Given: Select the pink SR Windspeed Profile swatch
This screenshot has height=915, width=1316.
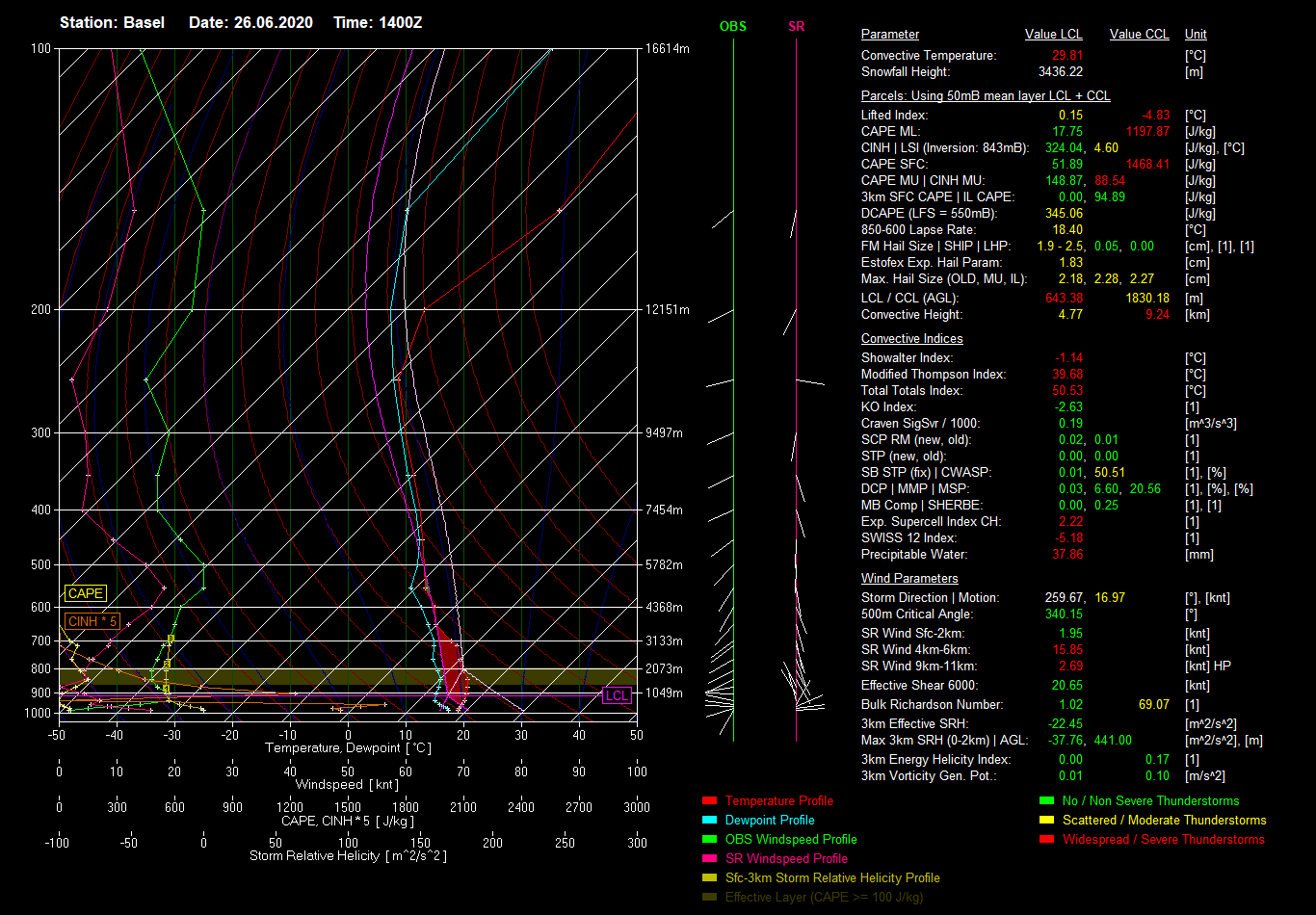Looking at the screenshot, I should pyautogui.click(x=710, y=859).
